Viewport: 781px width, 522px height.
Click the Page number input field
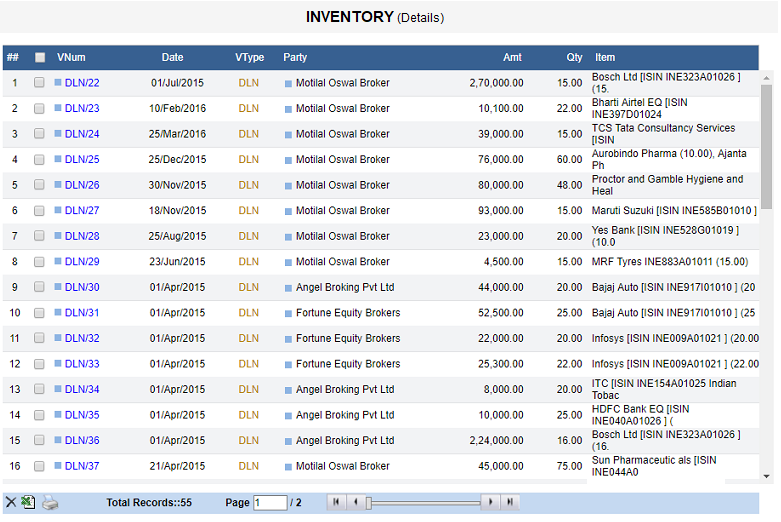pyautogui.click(x=270, y=503)
